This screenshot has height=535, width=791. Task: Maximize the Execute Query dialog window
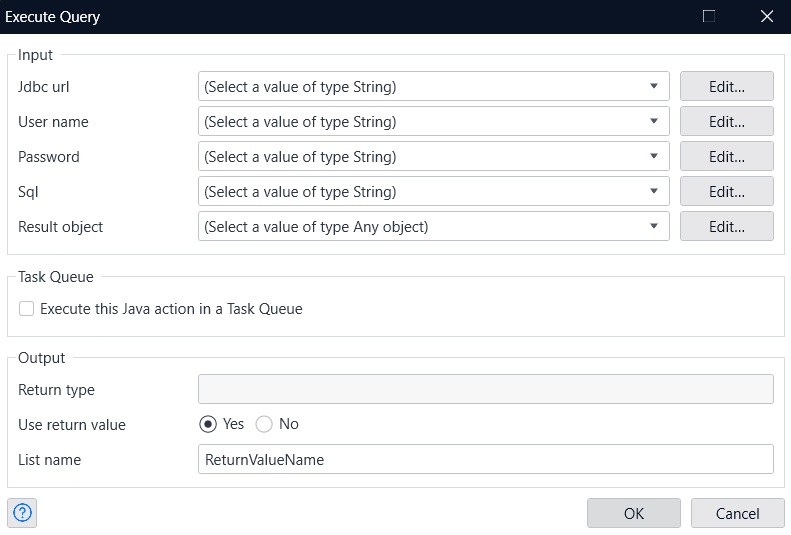[709, 17]
